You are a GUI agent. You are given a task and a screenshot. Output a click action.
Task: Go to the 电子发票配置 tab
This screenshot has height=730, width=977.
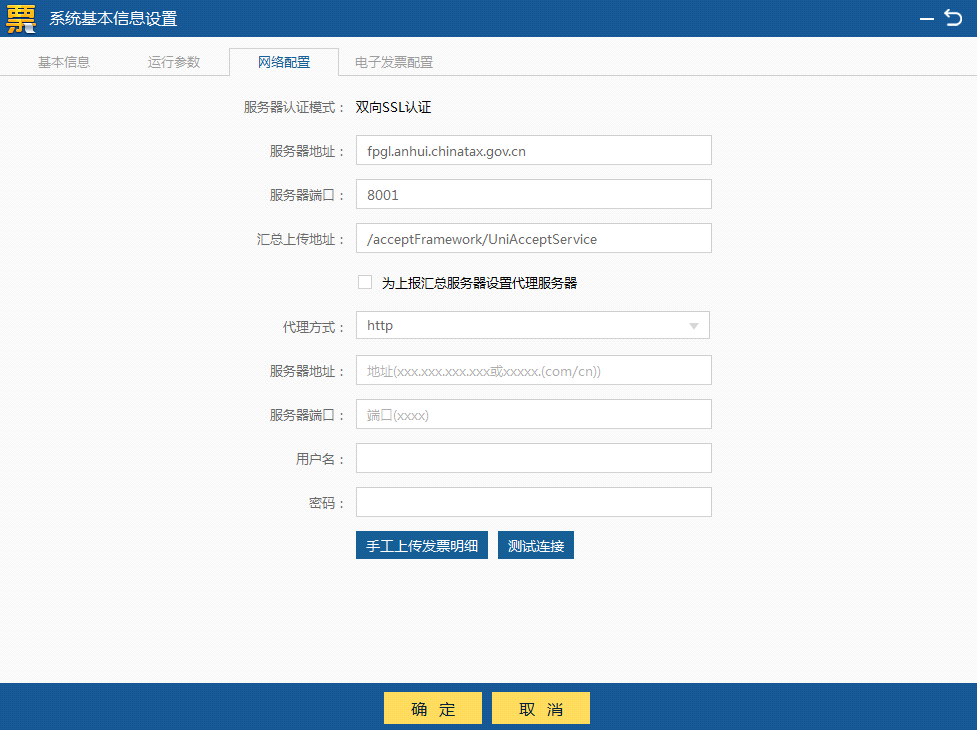(394, 62)
